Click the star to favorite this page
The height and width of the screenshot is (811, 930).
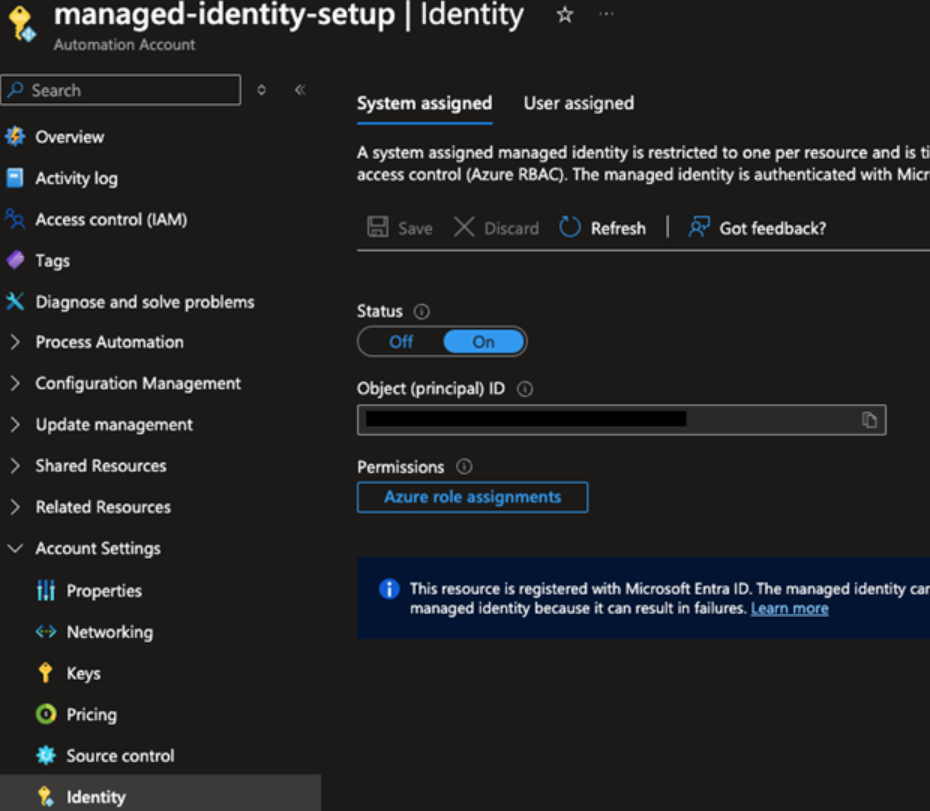[x=564, y=15]
